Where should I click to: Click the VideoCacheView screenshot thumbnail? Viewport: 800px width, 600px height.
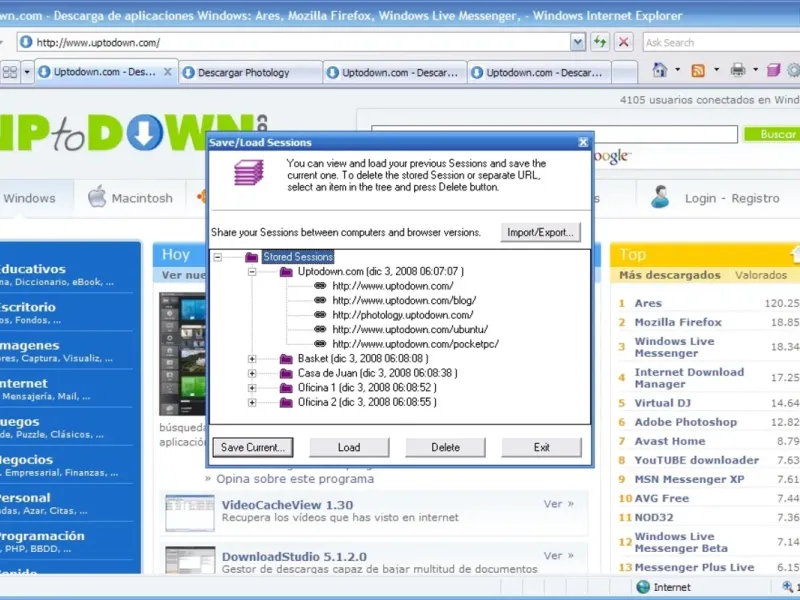[190, 513]
